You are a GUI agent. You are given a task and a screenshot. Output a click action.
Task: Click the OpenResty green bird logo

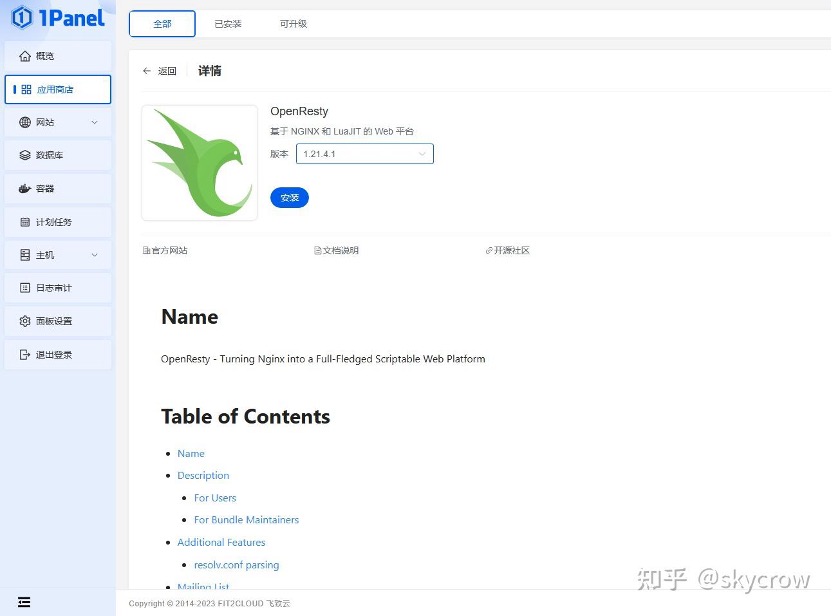click(x=200, y=162)
